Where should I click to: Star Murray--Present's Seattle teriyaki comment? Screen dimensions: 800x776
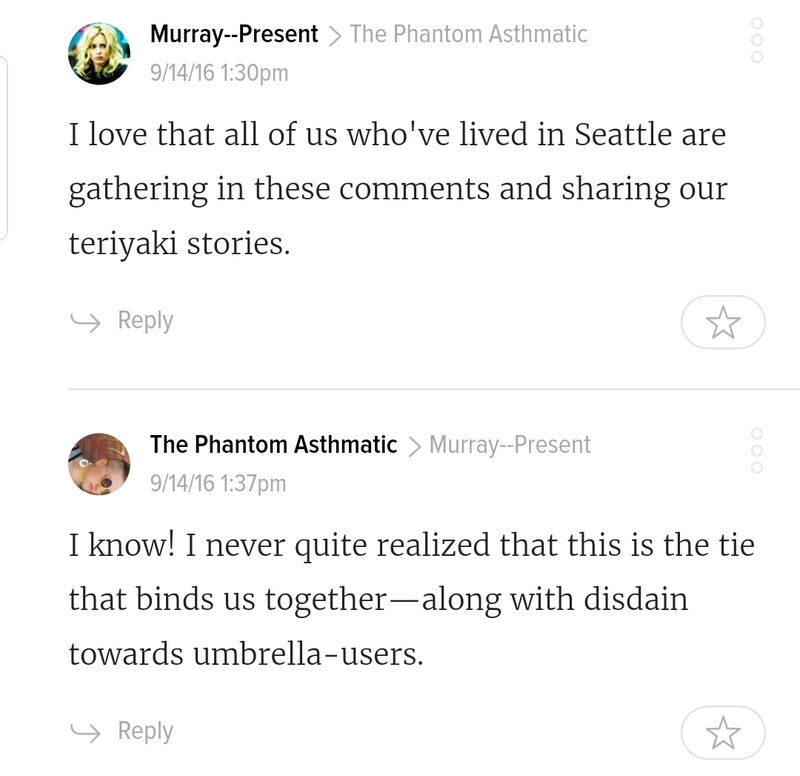click(x=723, y=322)
